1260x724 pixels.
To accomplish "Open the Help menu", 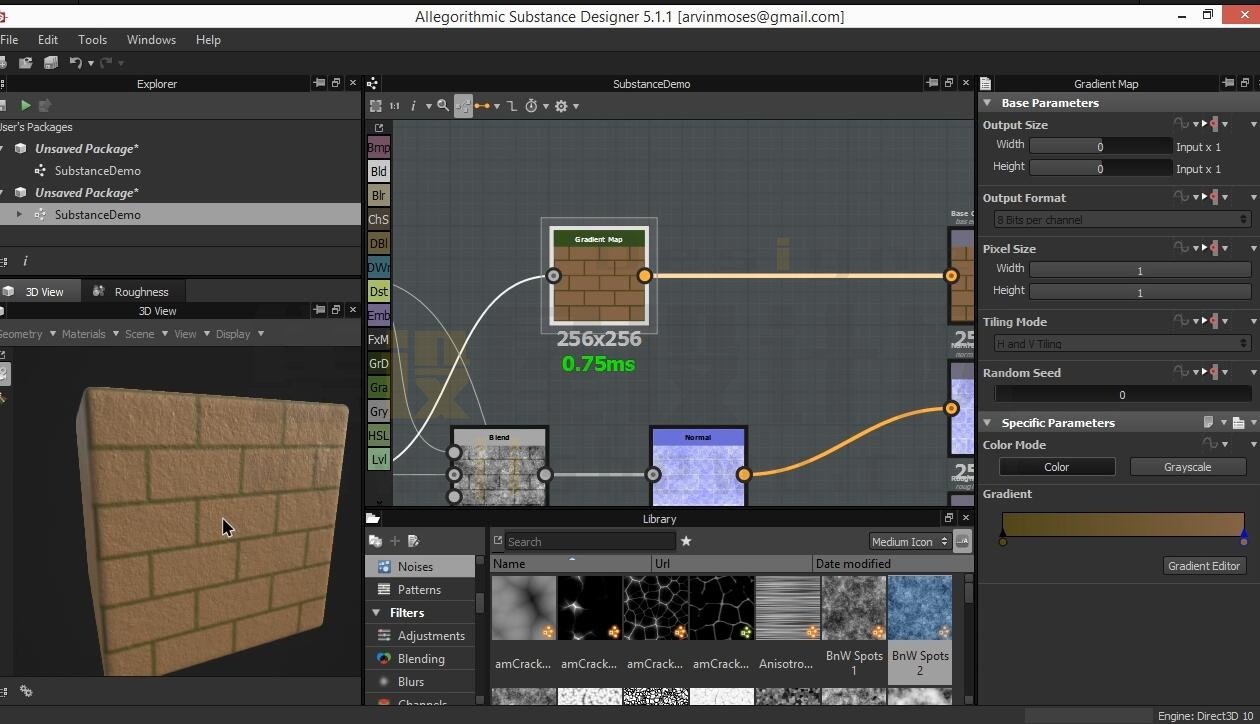I will click(x=208, y=40).
